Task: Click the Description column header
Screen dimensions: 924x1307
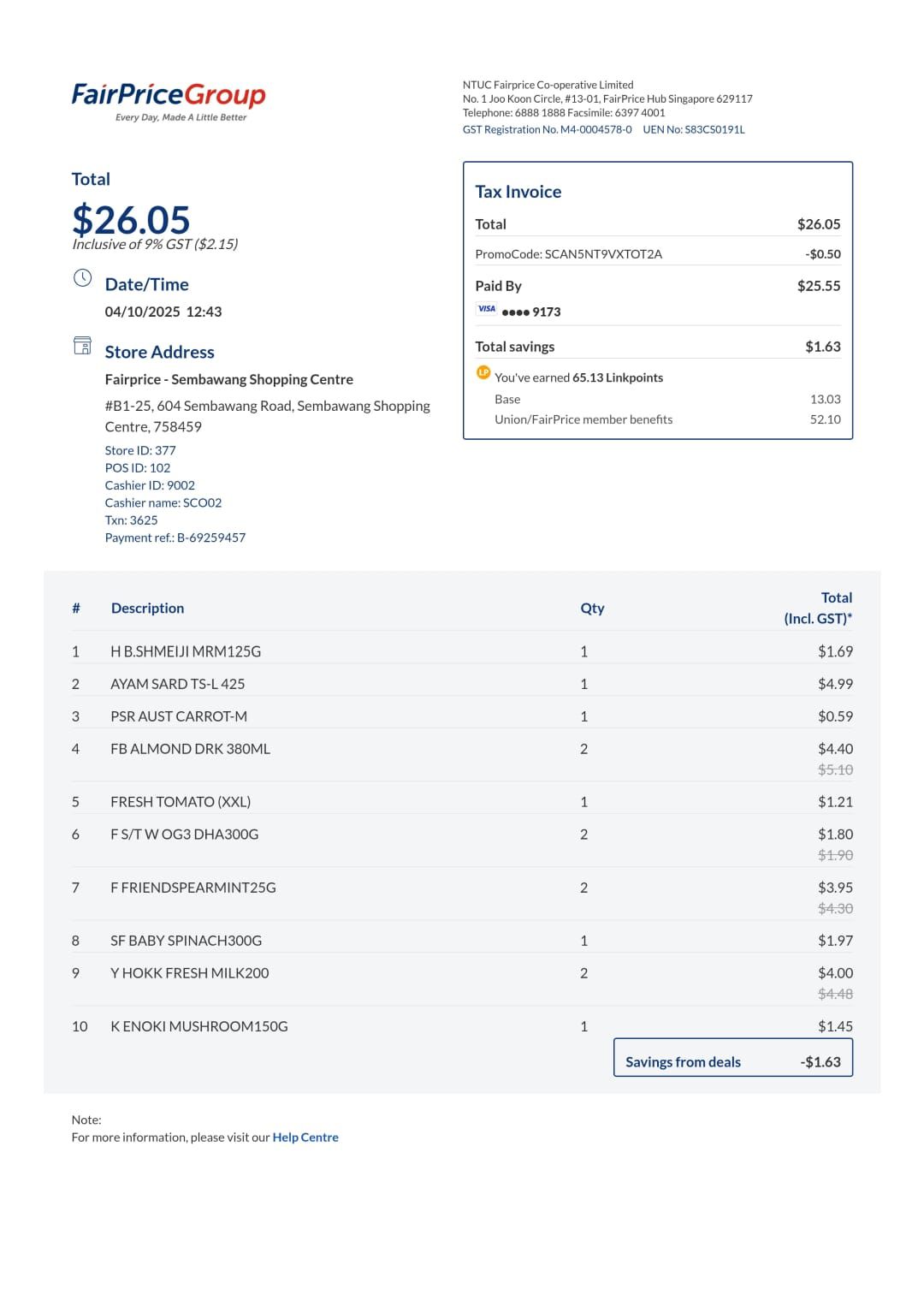Action: tap(148, 609)
